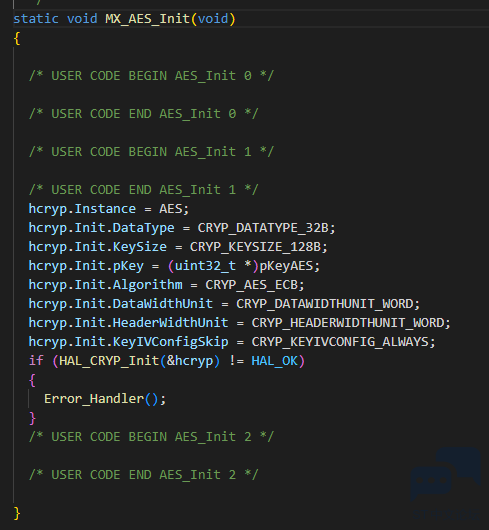Click comment 'USER CODE BEGIN AES_Init 1'
This screenshot has width=489, height=530.
[x=151, y=151]
